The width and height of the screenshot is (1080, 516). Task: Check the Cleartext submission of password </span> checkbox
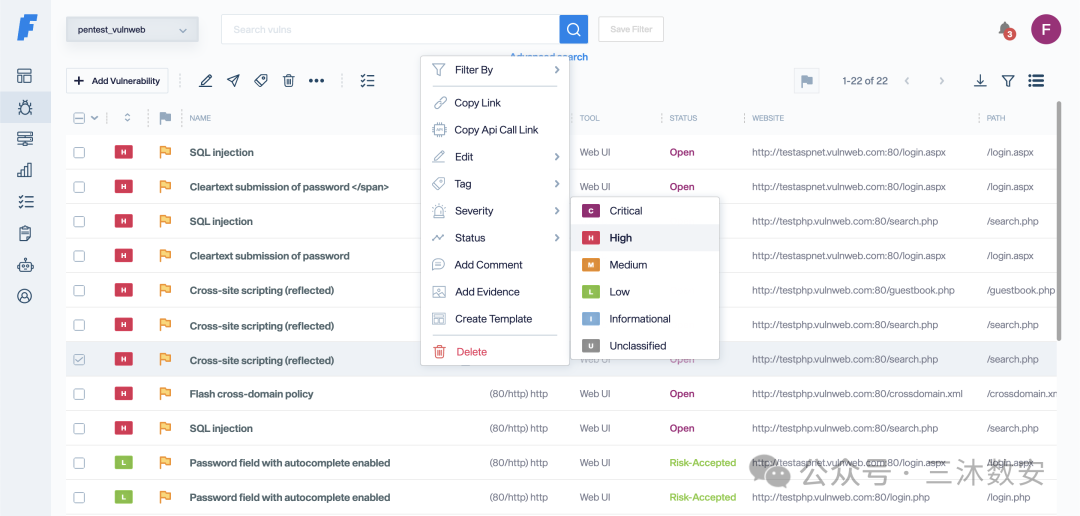[x=79, y=187]
